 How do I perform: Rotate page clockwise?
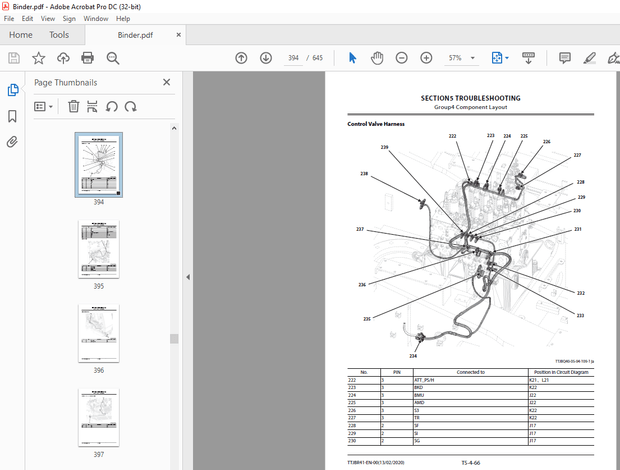[x=130, y=106]
